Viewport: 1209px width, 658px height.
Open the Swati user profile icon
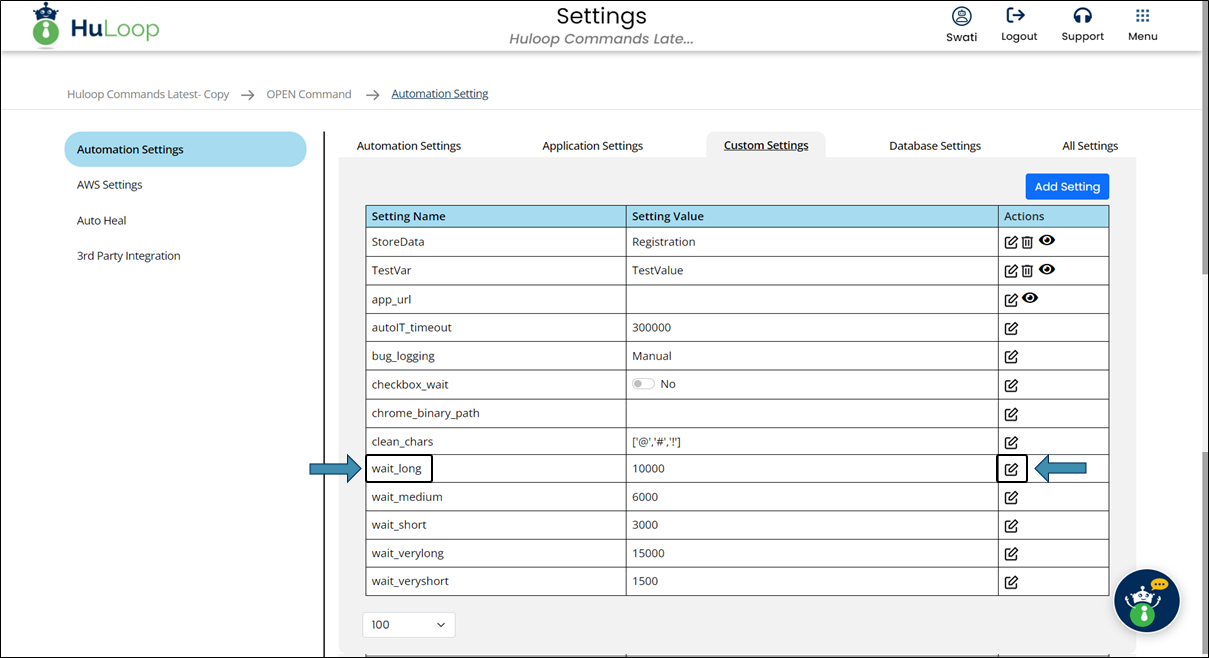961,16
